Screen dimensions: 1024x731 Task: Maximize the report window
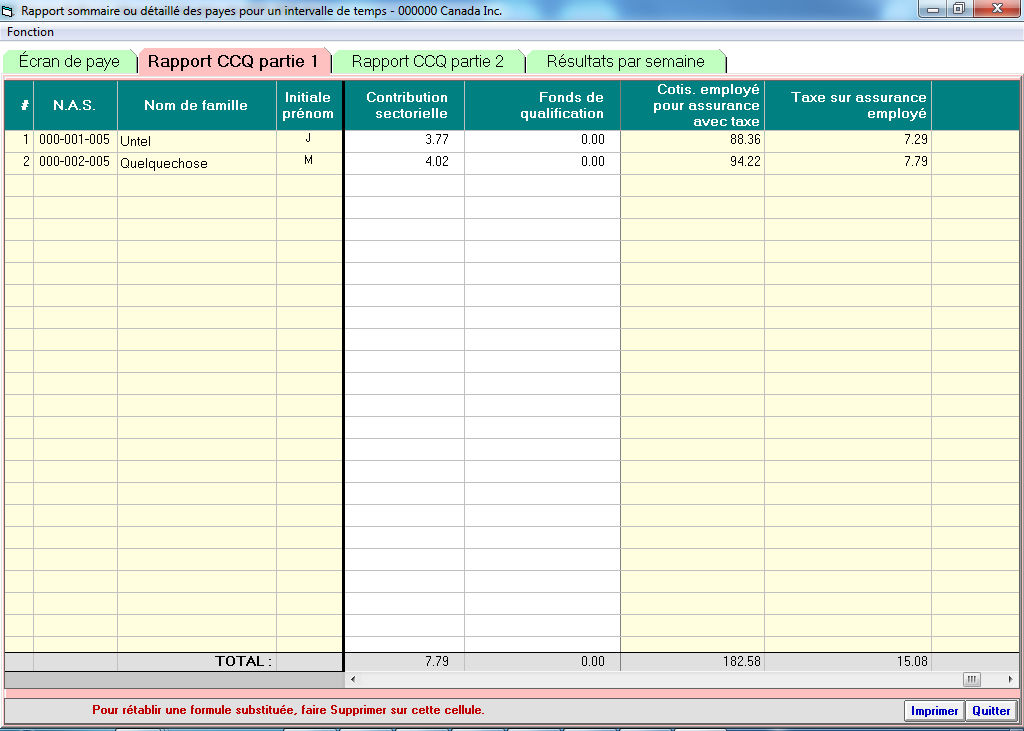click(958, 9)
